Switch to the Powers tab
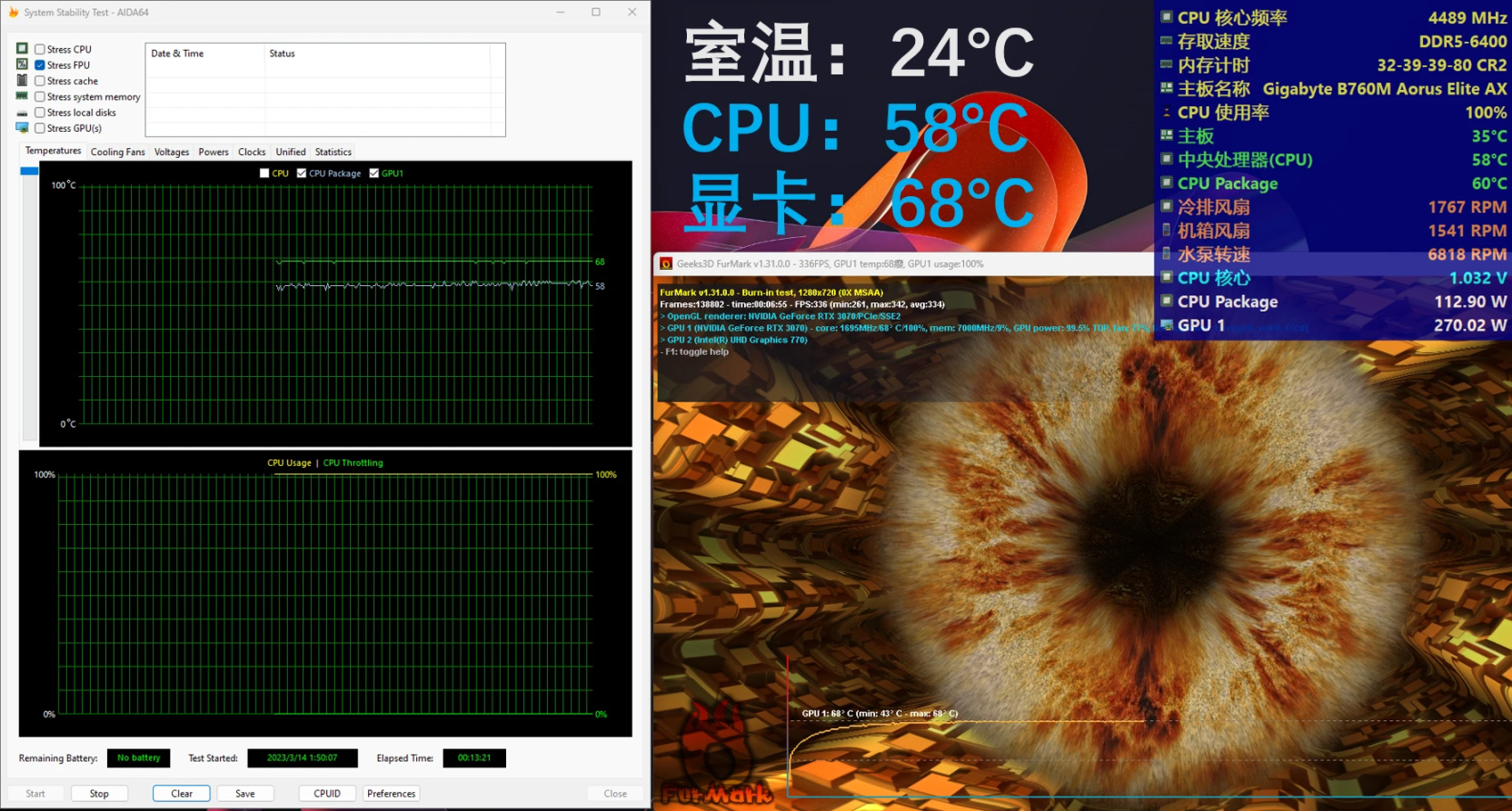1512x811 pixels. pos(214,153)
